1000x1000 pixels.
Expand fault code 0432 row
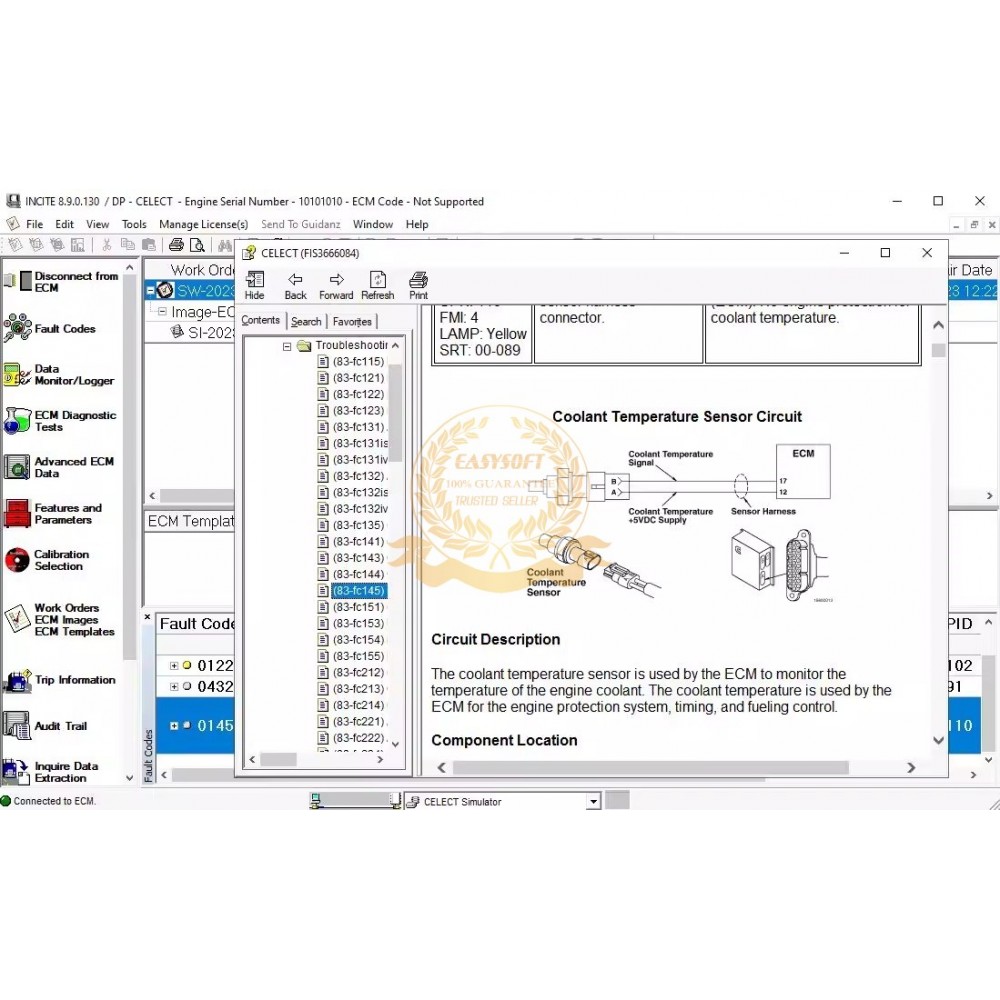coord(173,686)
